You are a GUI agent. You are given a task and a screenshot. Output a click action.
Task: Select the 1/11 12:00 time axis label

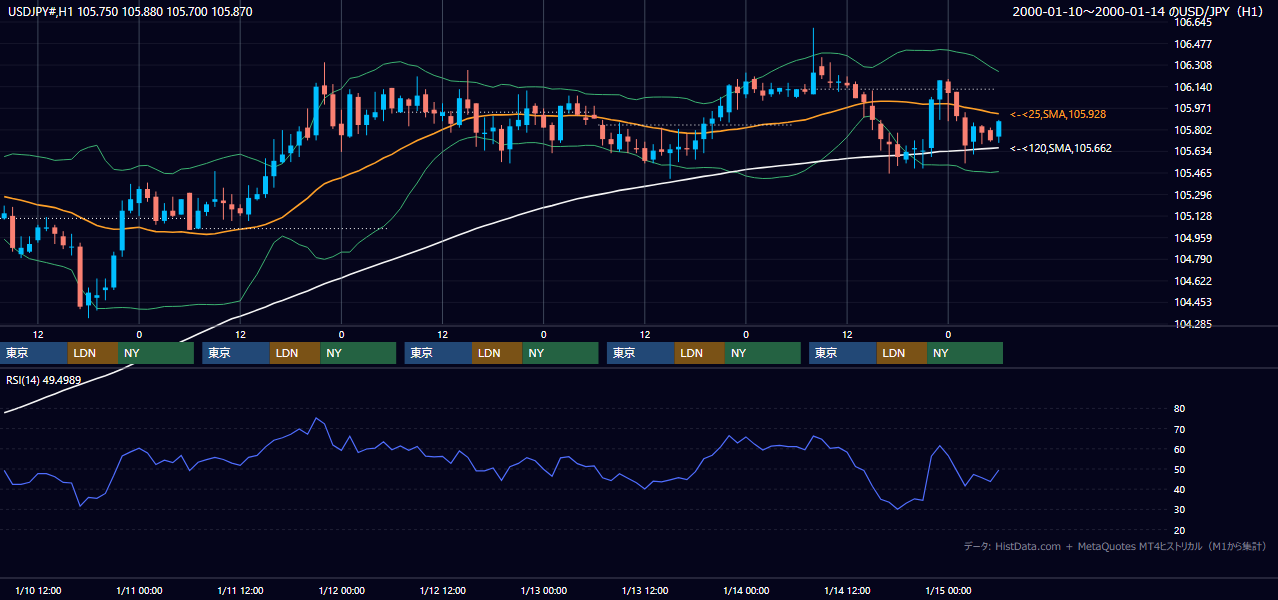240,590
